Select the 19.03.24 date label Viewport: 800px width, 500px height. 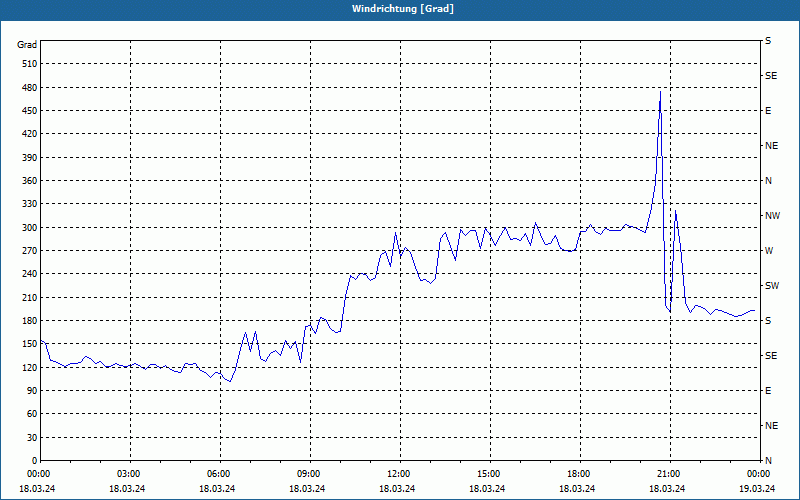point(757,488)
